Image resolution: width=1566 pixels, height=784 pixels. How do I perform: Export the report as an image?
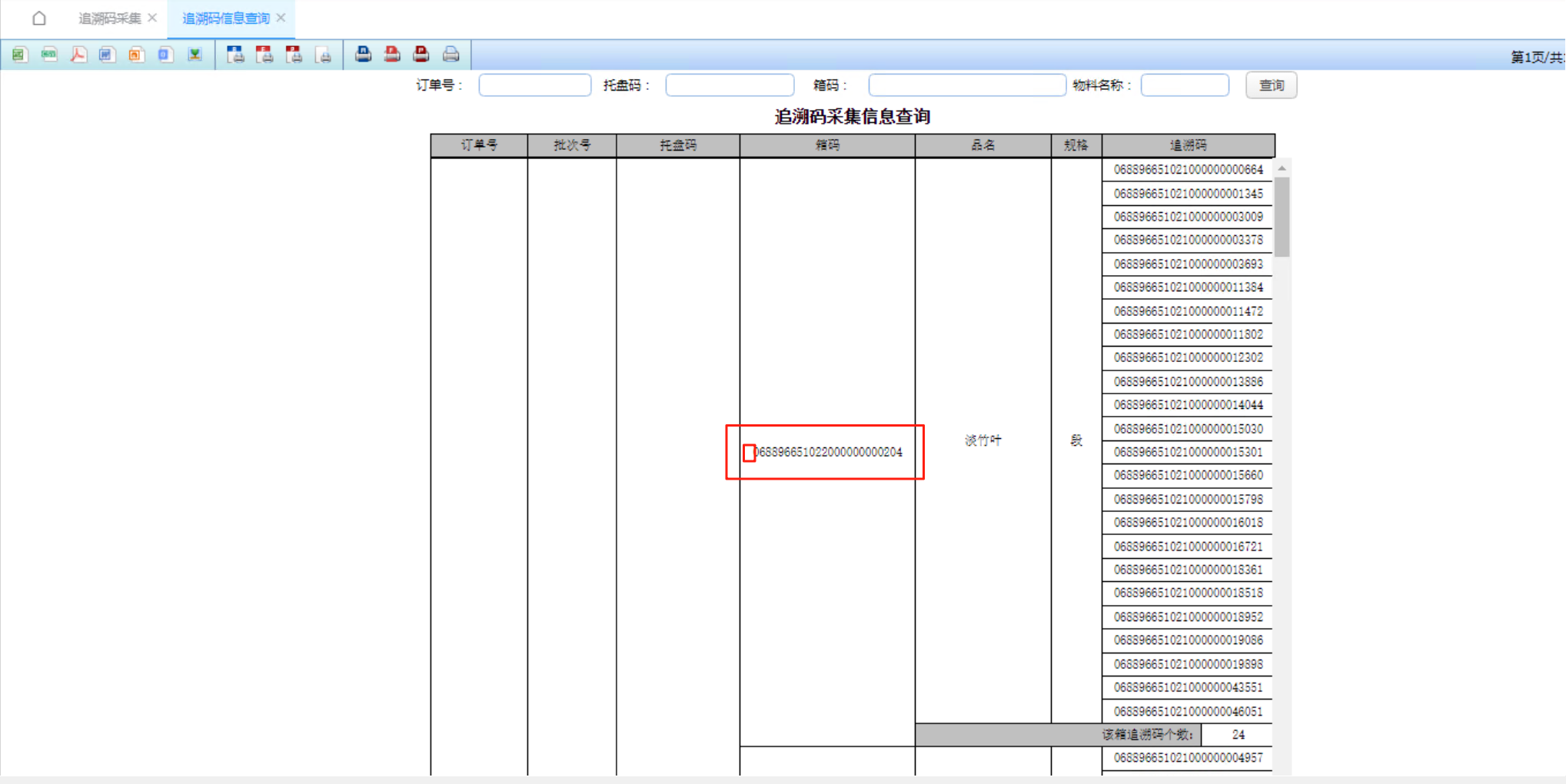[x=195, y=55]
